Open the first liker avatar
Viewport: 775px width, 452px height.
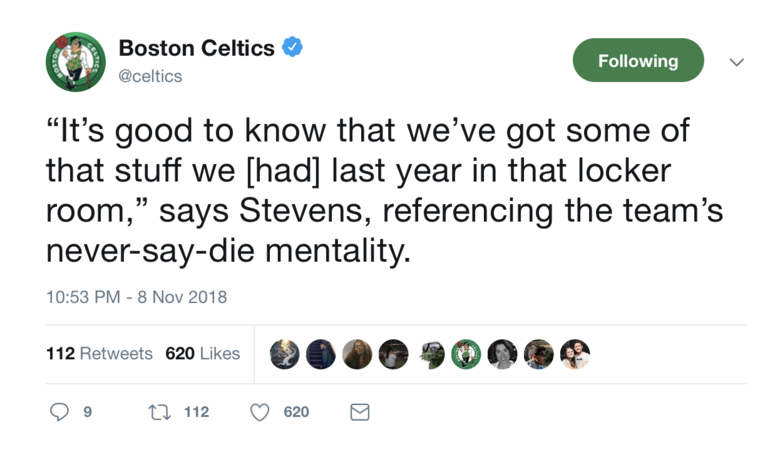(285, 354)
